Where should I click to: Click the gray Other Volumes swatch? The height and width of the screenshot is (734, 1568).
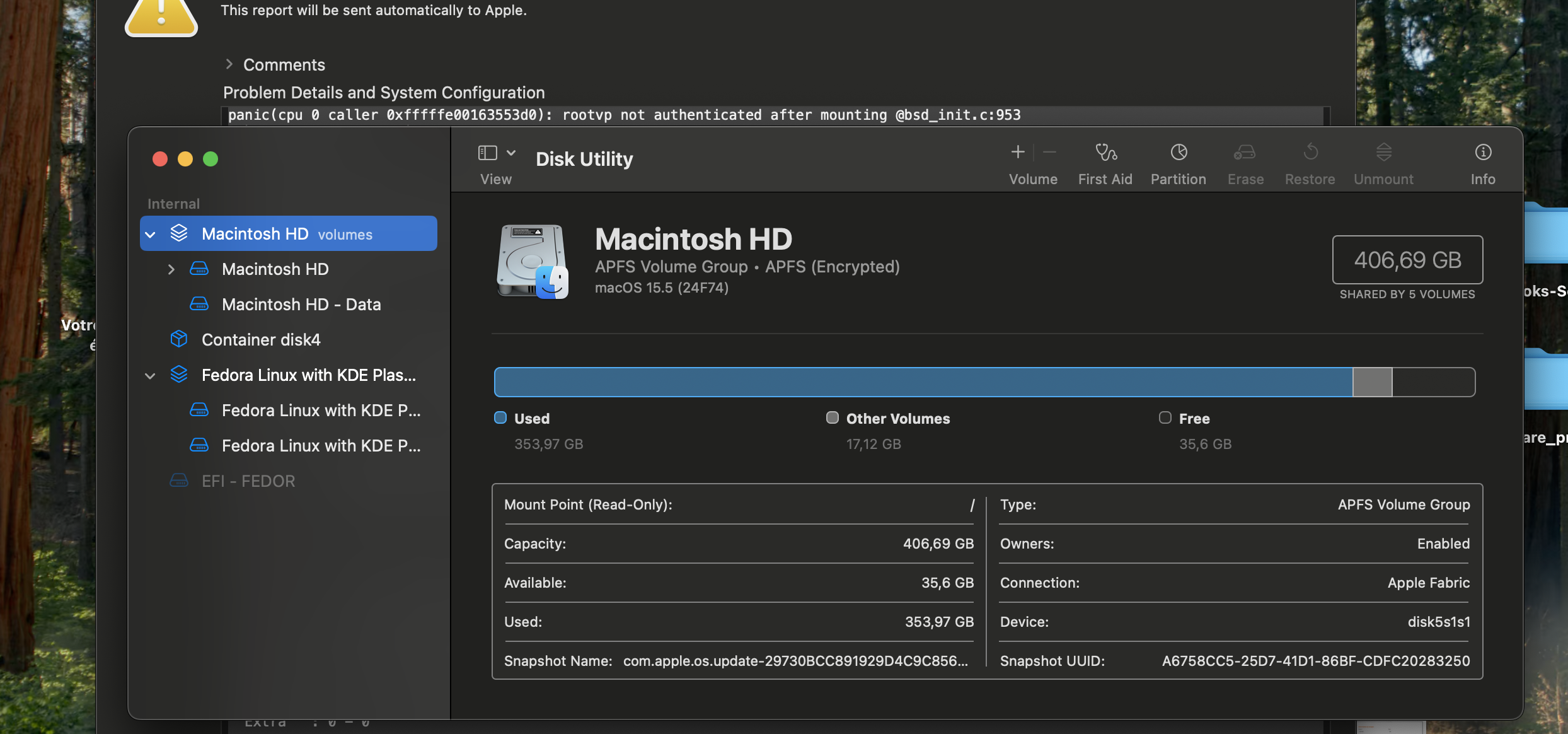tap(832, 417)
